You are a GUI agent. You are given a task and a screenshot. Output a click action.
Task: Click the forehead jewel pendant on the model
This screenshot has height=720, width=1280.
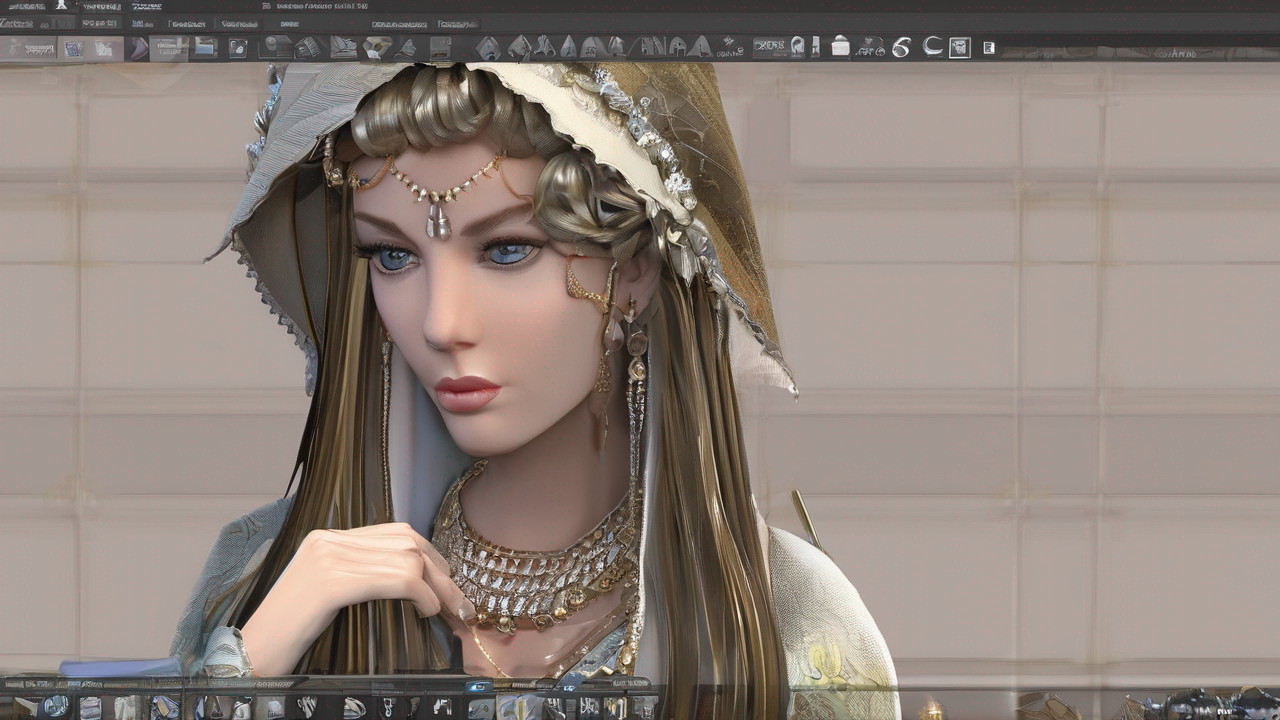438,220
